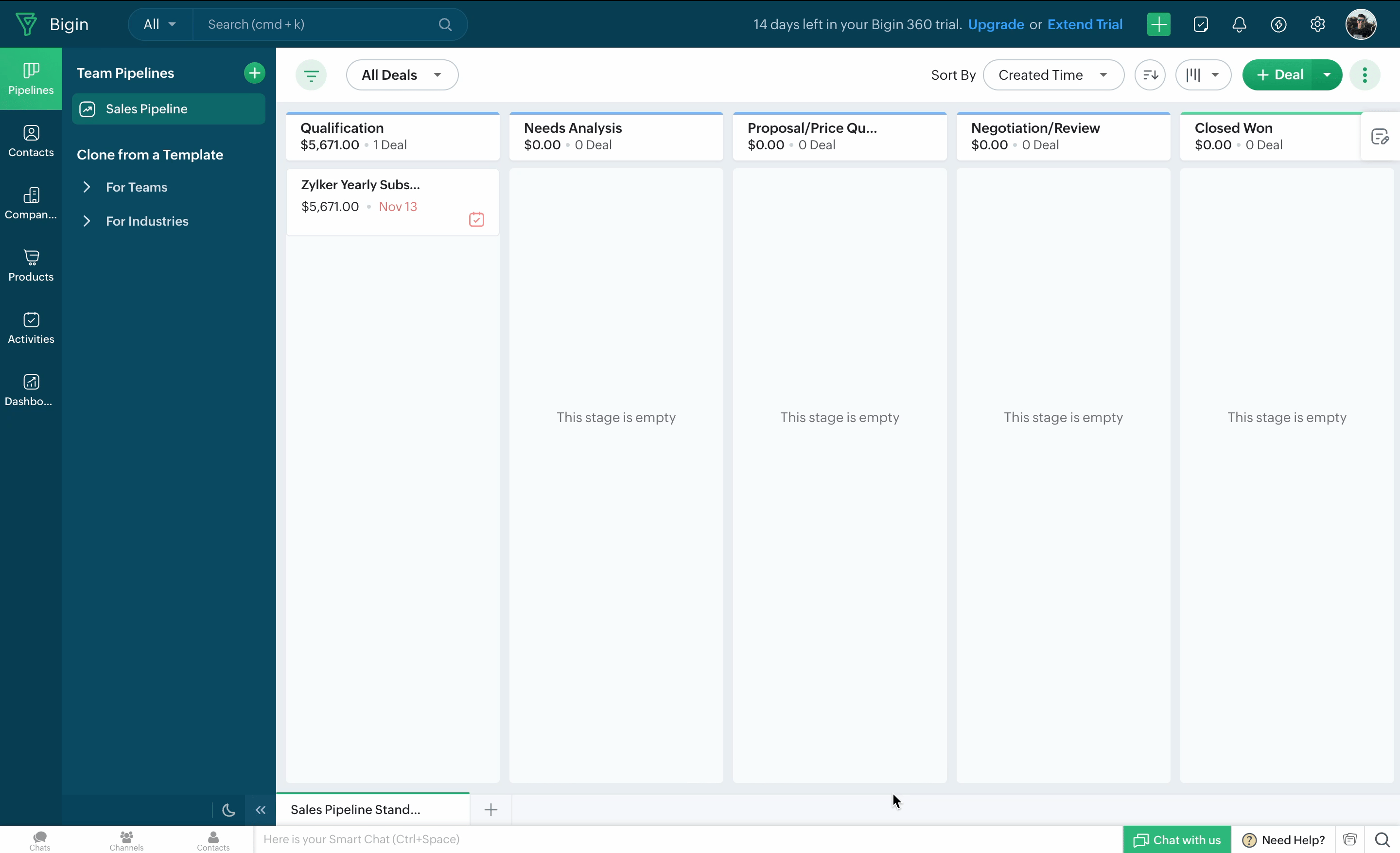Open the Created Time sort dropdown
This screenshot has width=1400, height=853.
1053,75
